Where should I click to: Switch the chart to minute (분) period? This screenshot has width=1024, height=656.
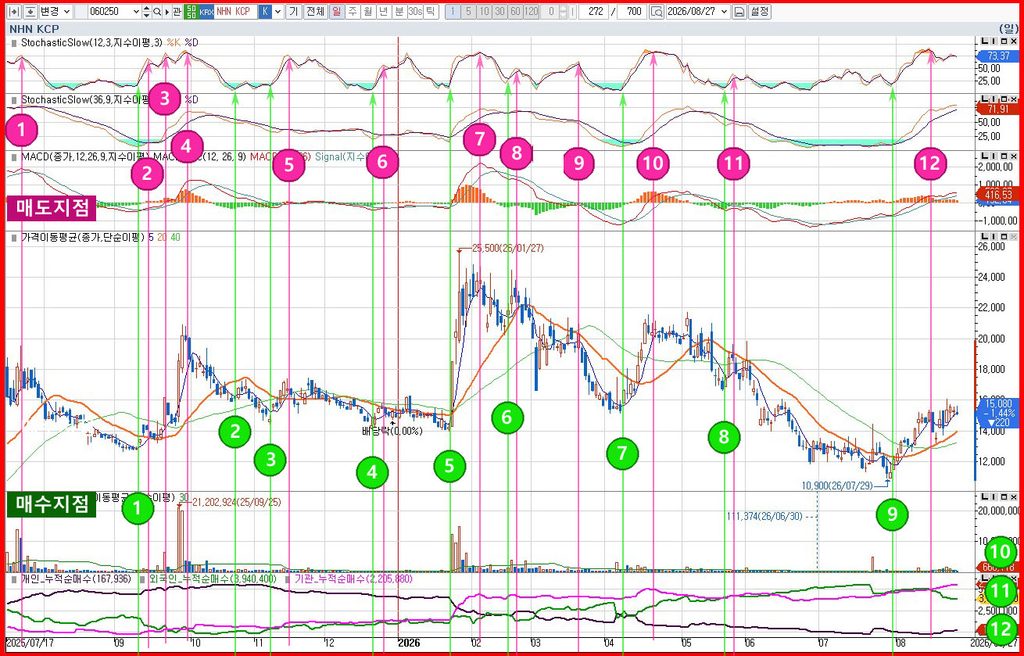pyautogui.click(x=398, y=12)
